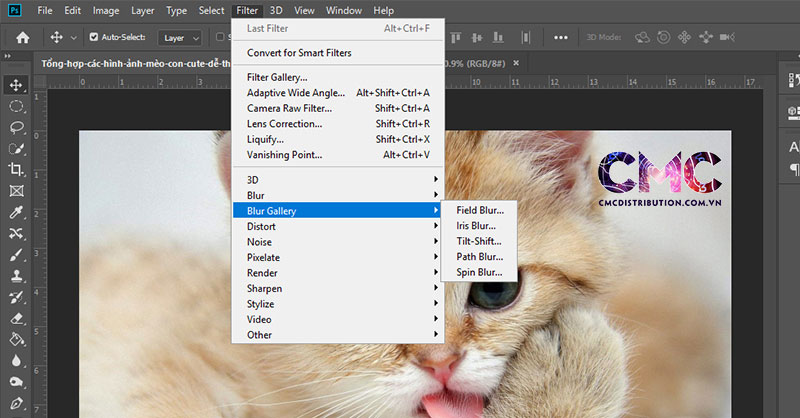Open the Liquify filter

tap(338, 139)
